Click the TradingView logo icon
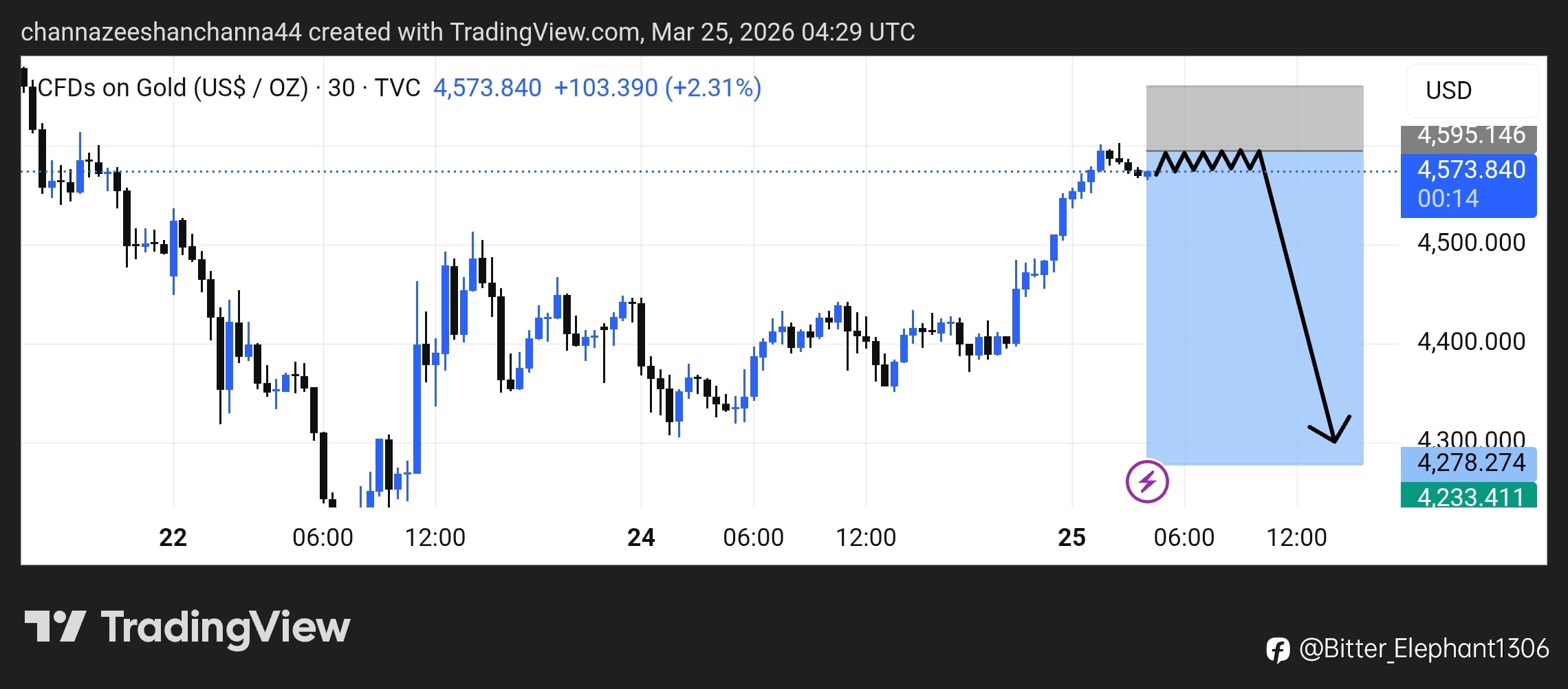This screenshot has height=689, width=1568. coord(55,626)
